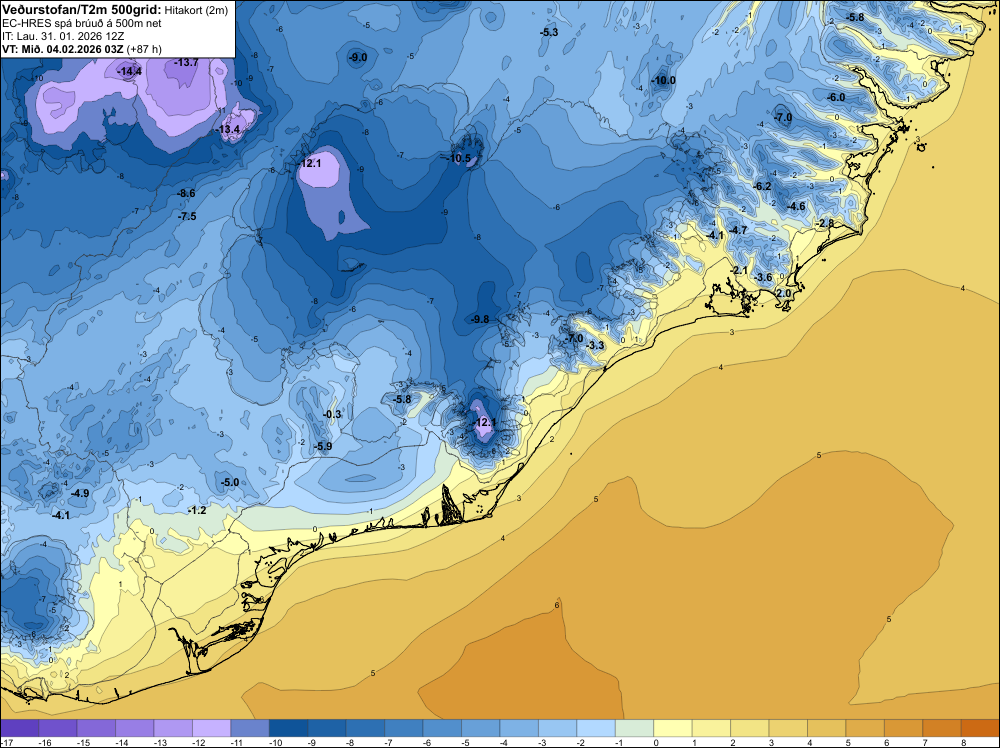Click the -2 label on the color legend
Image resolution: width=1000 pixels, height=748 pixels.
tap(582, 742)
